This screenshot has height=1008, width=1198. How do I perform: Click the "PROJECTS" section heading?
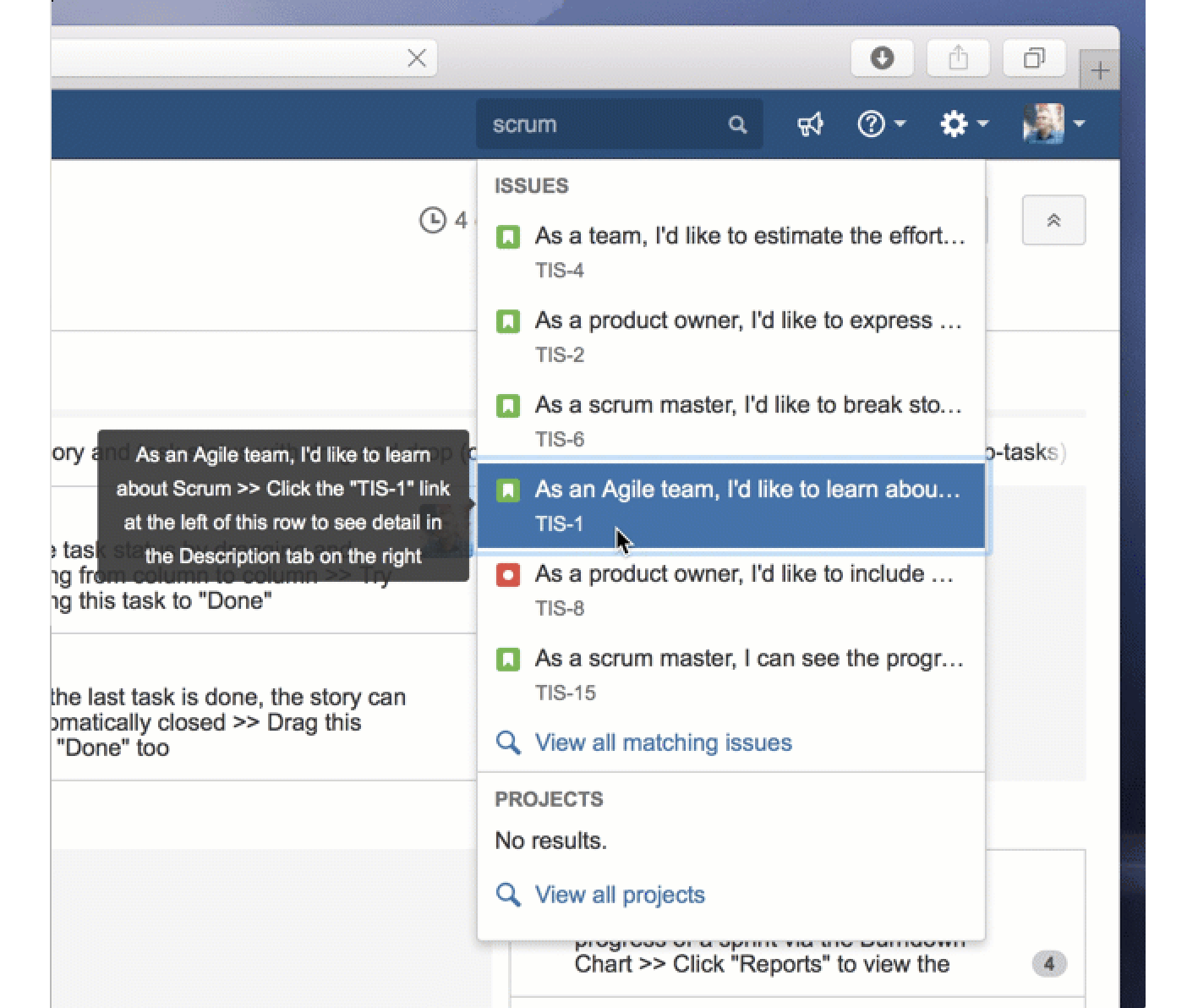pyautogui.click(x=550, y=799)
